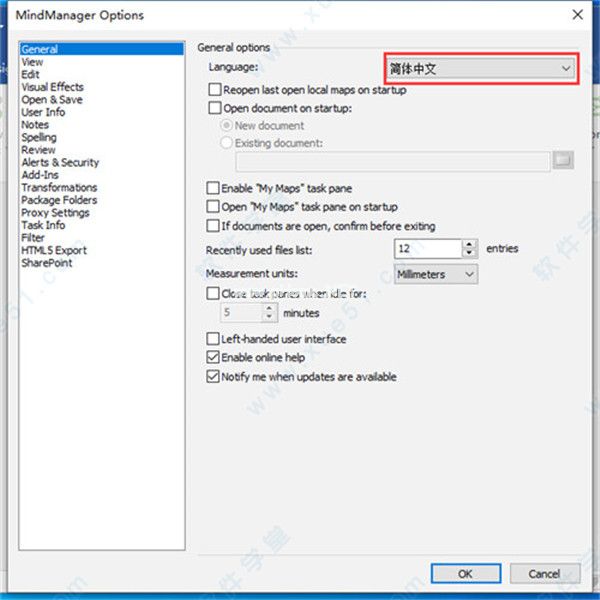This screenshot has height=600, width=600.
Task: Close the MindManager Options dialog
Action: tap(577, 15)
